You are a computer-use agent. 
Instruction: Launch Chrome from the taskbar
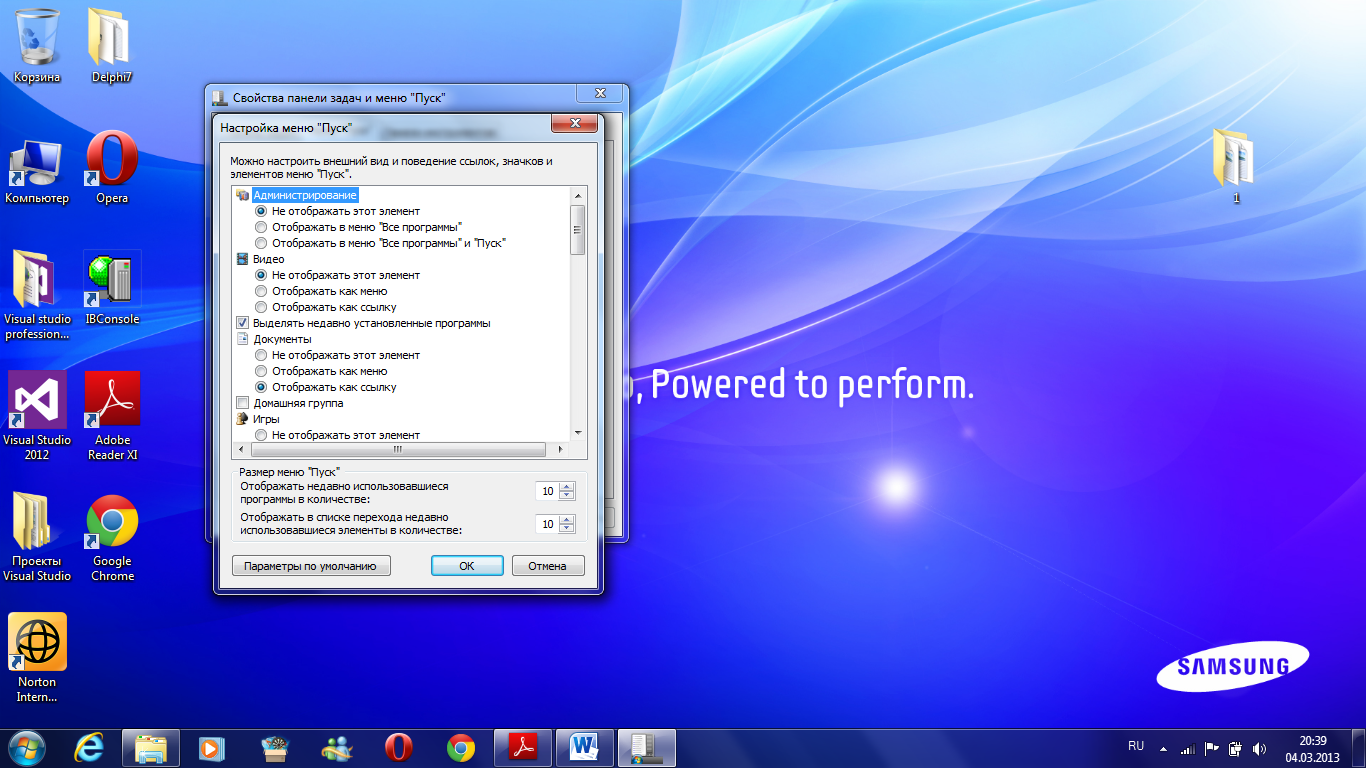(x=461, y=747)
